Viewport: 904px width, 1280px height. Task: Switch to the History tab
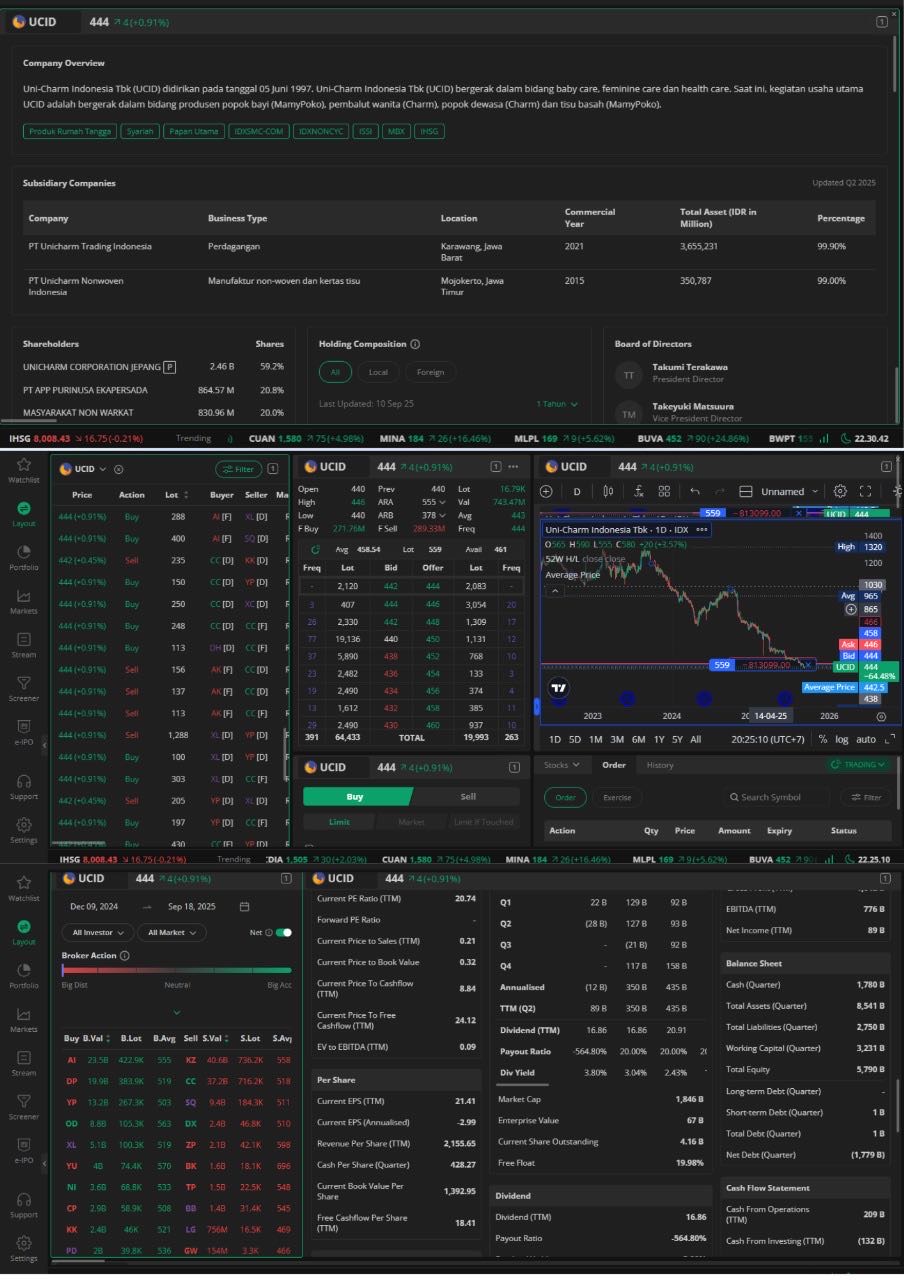coord(660,765)
